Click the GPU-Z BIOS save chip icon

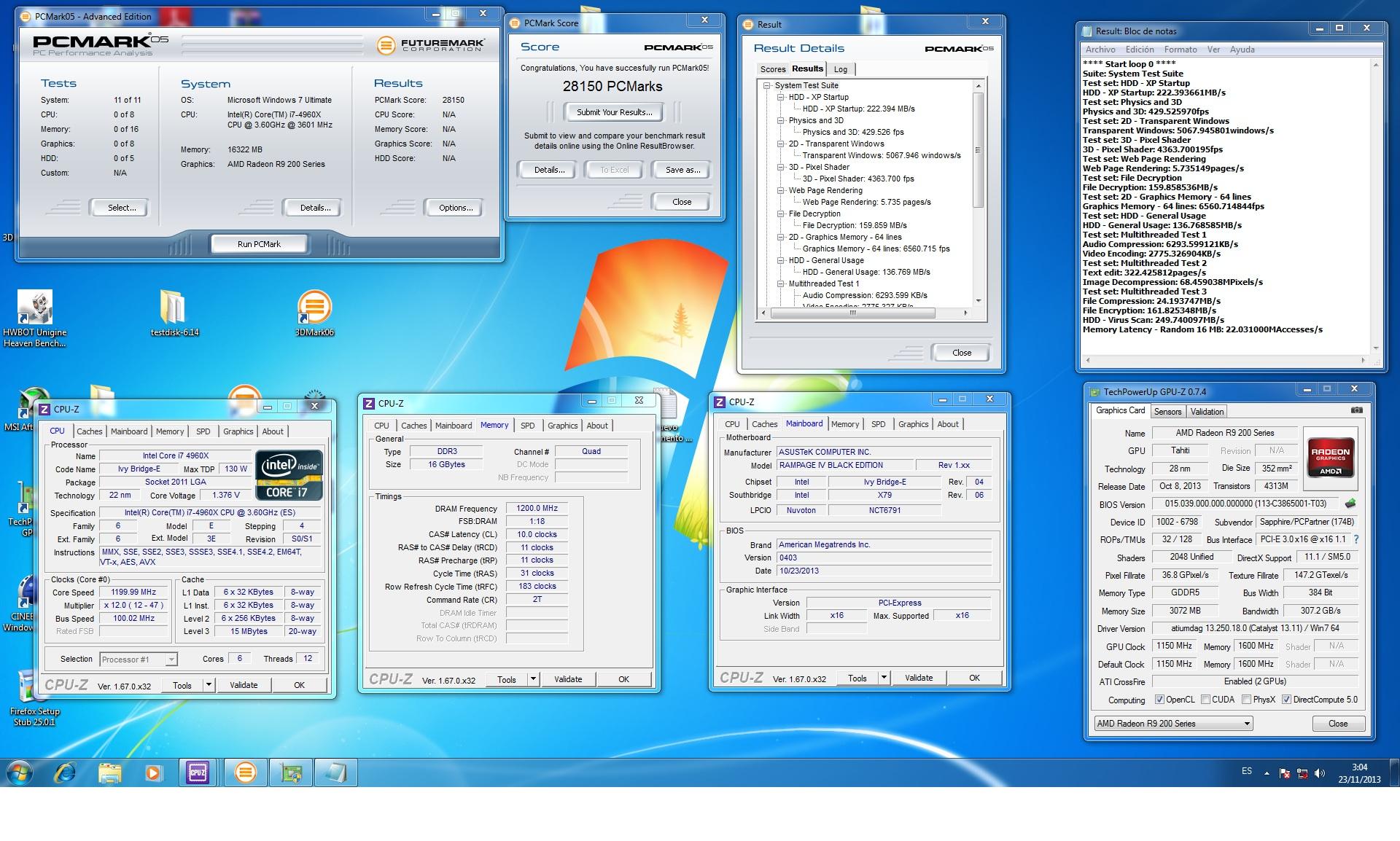1350,503
